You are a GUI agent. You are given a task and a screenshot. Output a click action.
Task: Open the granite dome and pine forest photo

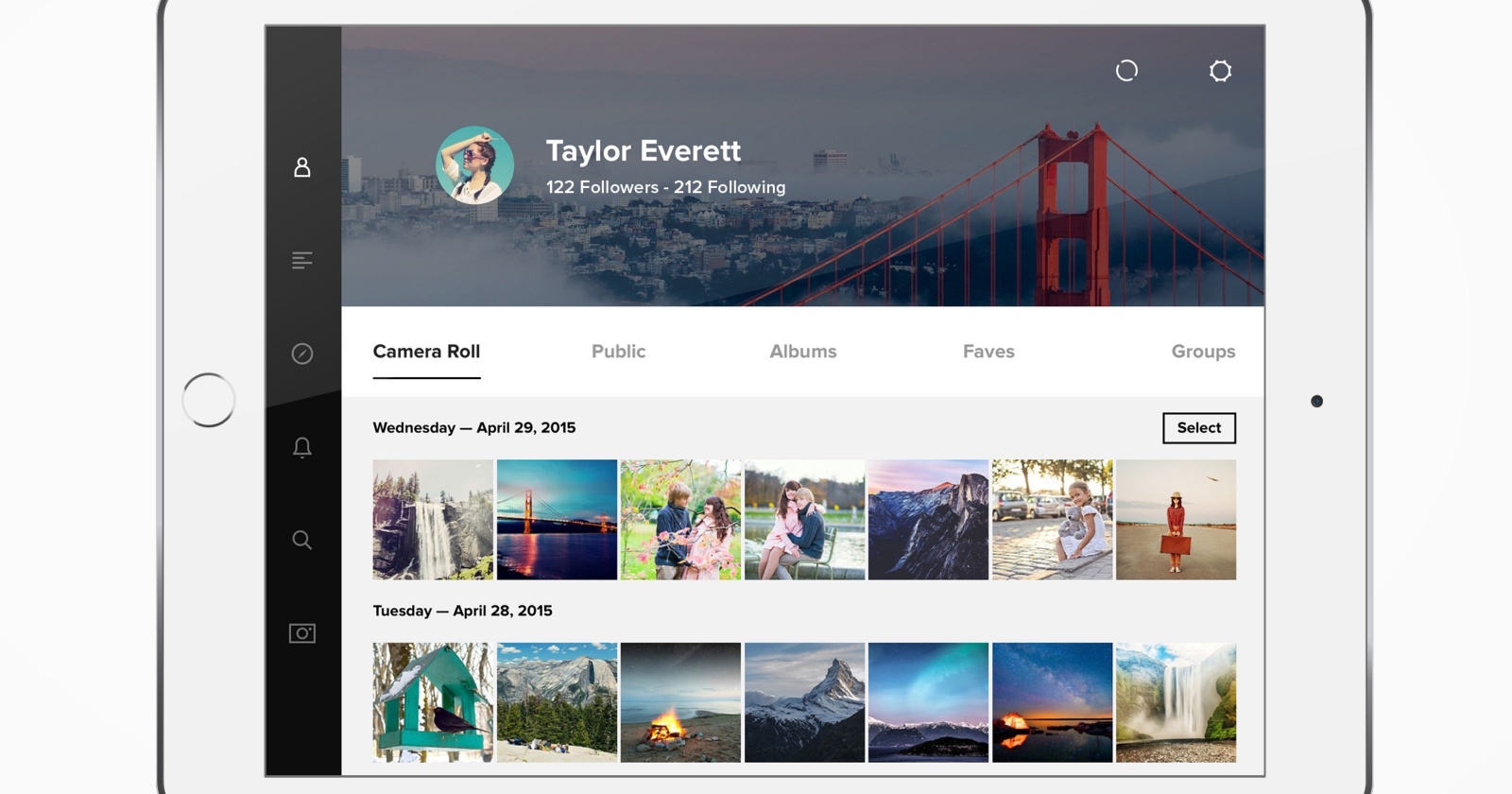(x=557, y=702)
